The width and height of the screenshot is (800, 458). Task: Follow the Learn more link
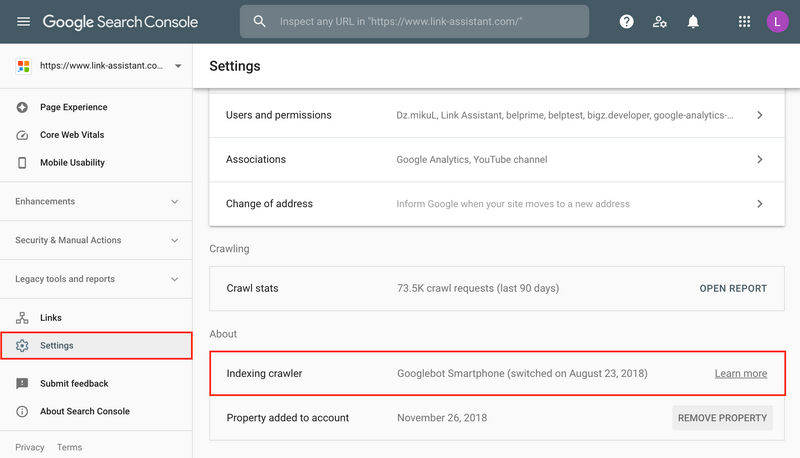pos(741,373)
